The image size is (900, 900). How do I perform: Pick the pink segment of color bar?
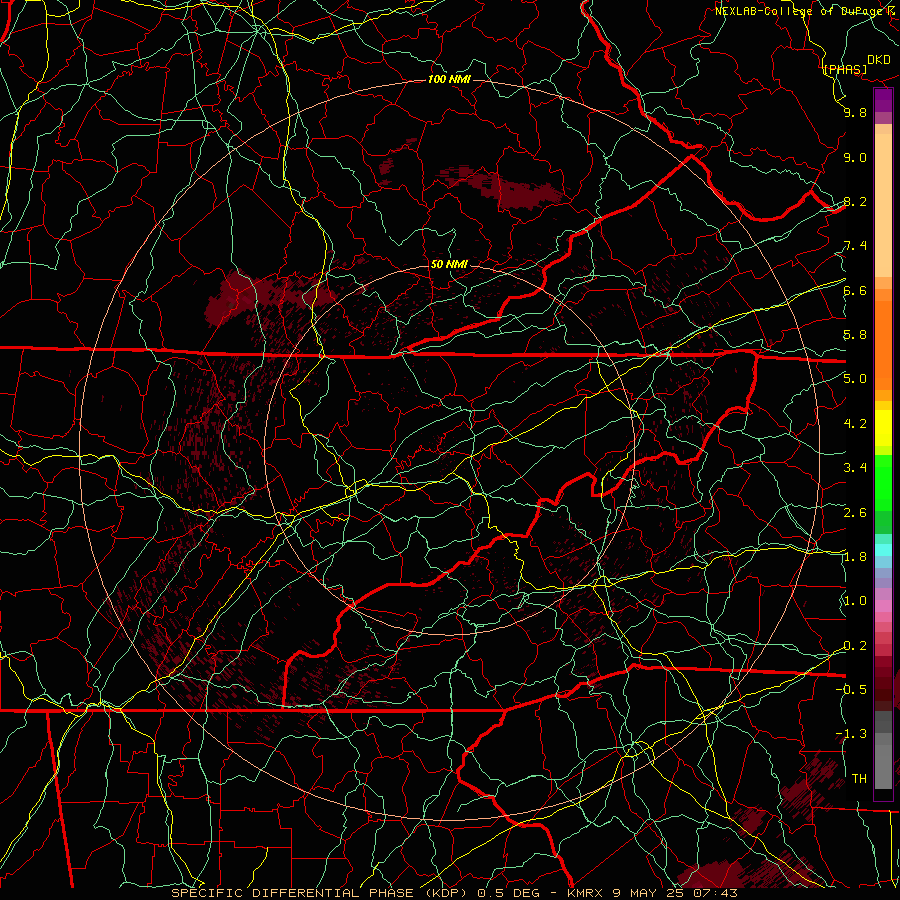(x=883, y=606)
